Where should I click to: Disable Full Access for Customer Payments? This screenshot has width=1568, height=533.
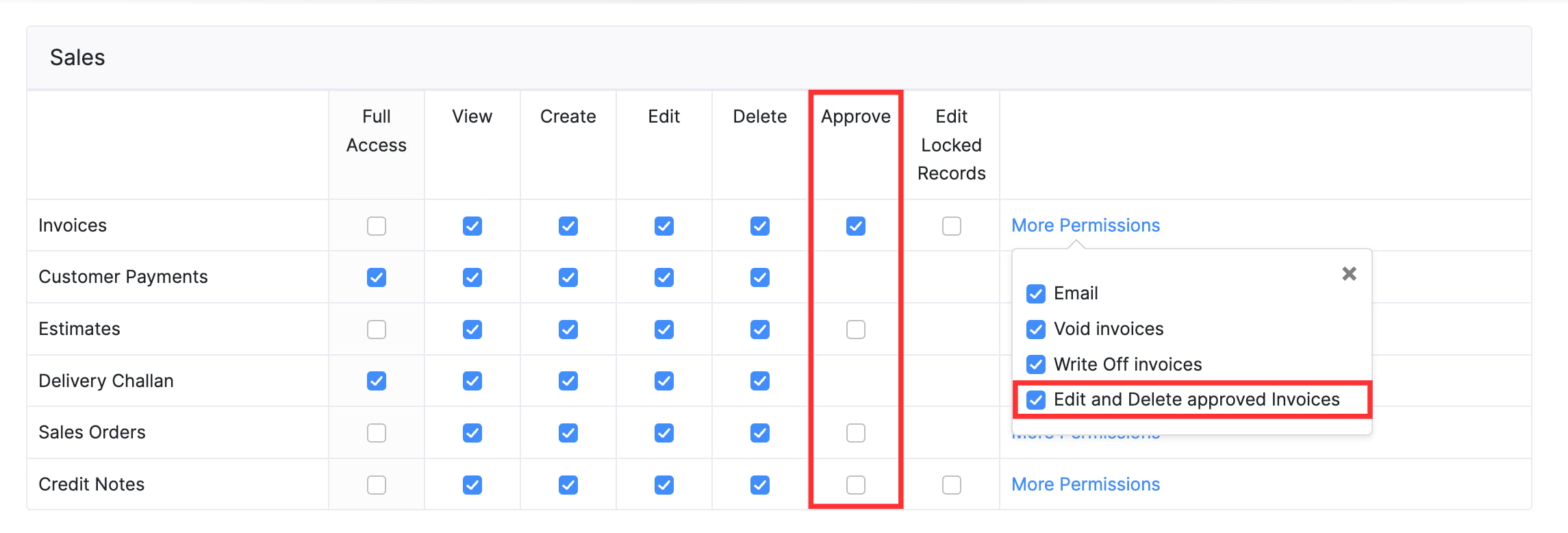[x=377, y=277]
